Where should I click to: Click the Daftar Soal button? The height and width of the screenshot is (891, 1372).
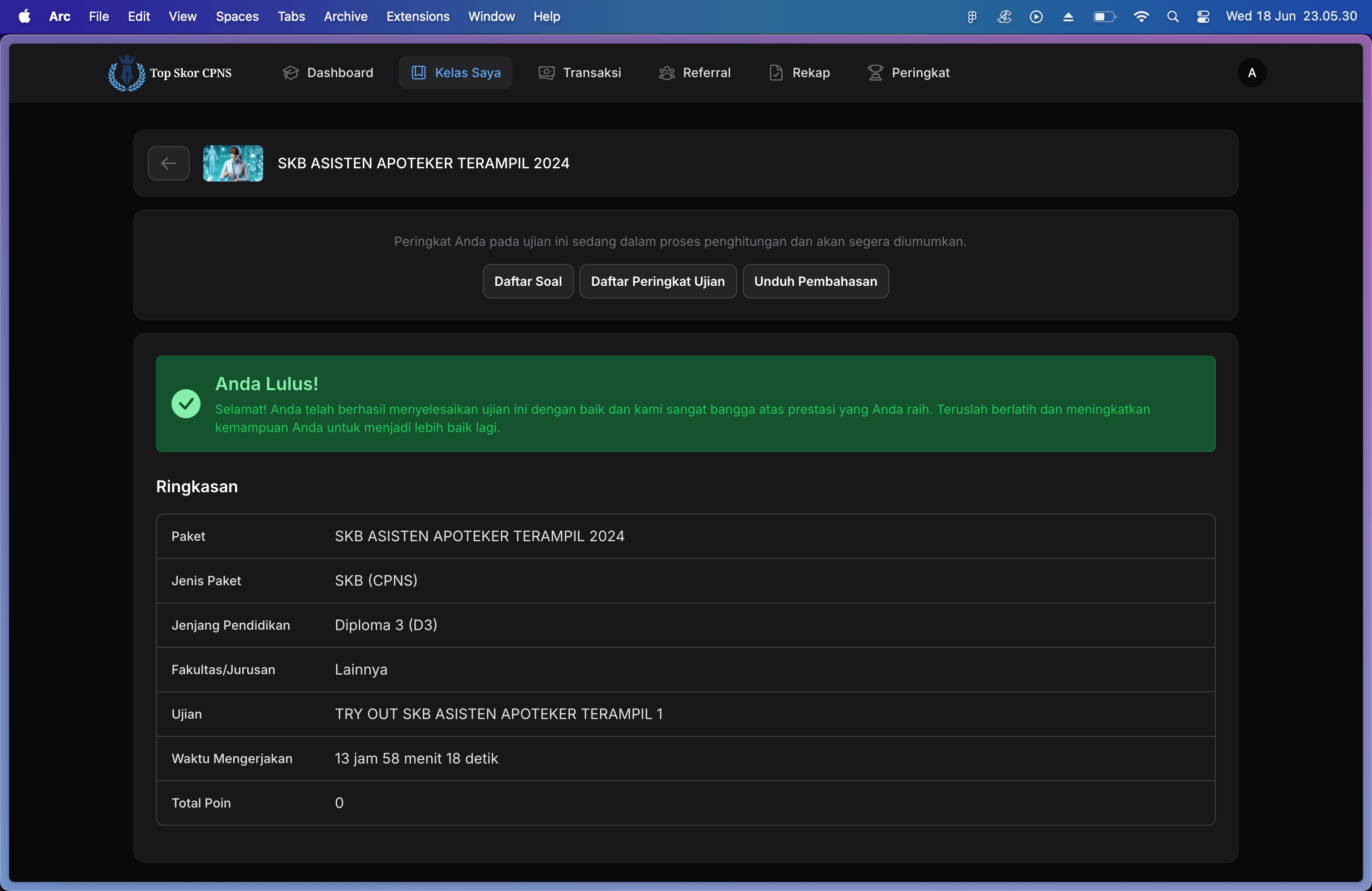tap(528, 281)
